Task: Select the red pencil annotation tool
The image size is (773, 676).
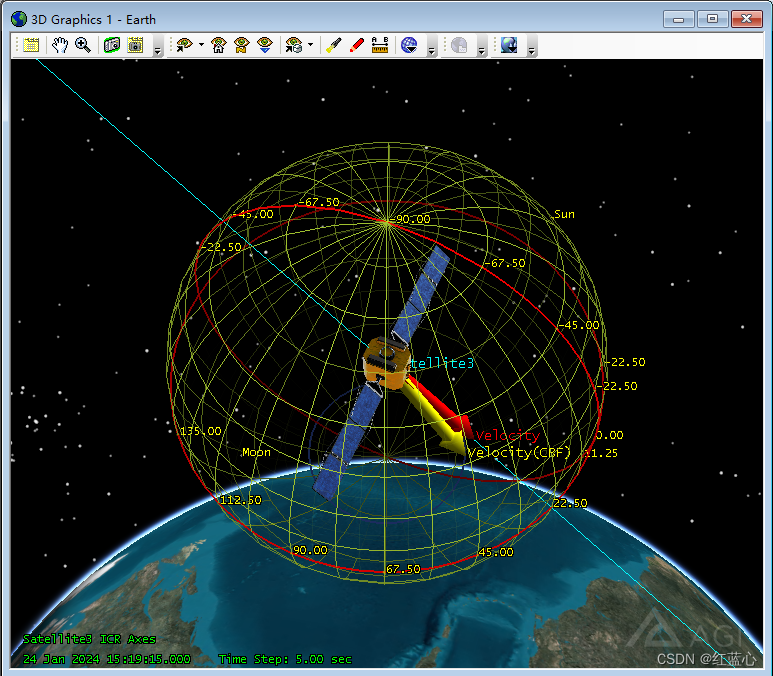Action: pyautogui.click(x=356, y=45)
